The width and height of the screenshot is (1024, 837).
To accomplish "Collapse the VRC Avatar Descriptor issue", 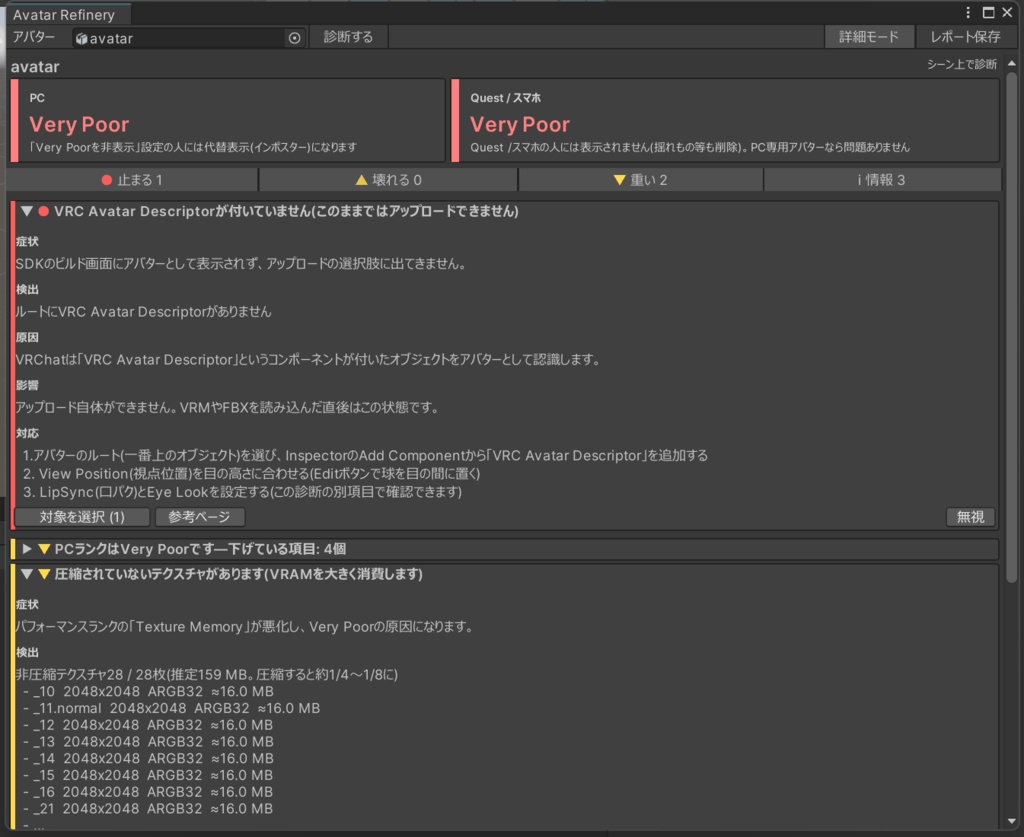I will 27,211.
